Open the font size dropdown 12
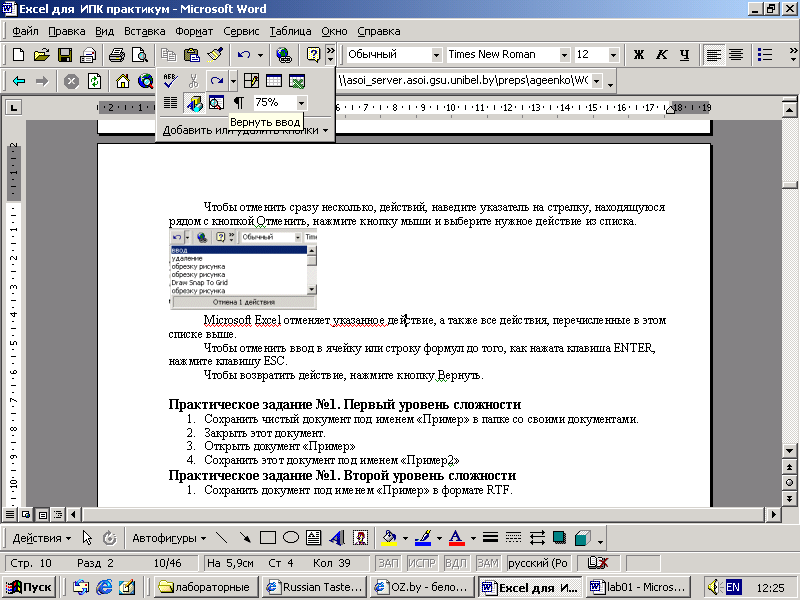 [613, 55]
